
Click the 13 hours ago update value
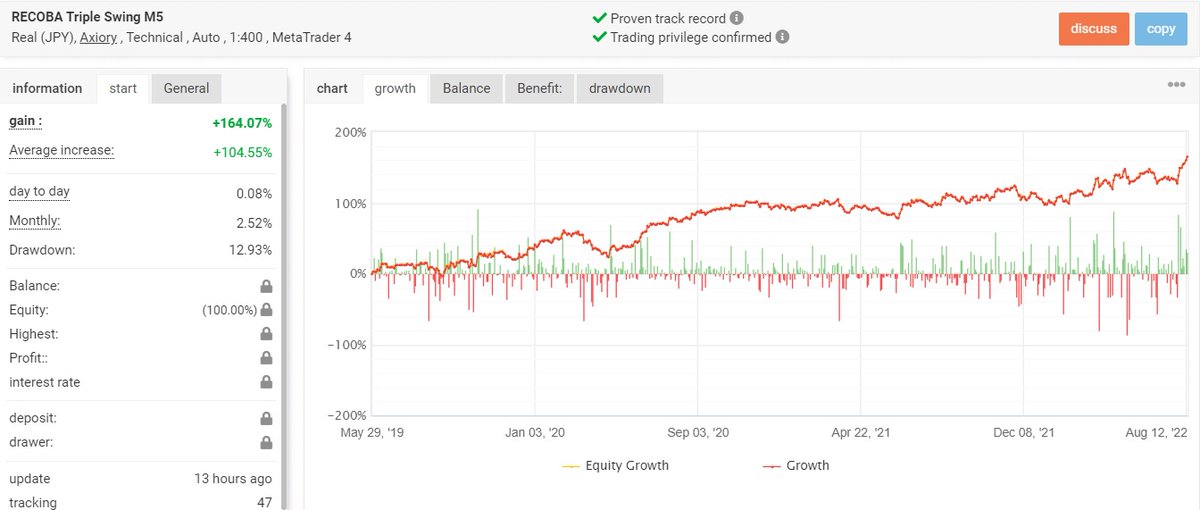[x=233, y=479]
